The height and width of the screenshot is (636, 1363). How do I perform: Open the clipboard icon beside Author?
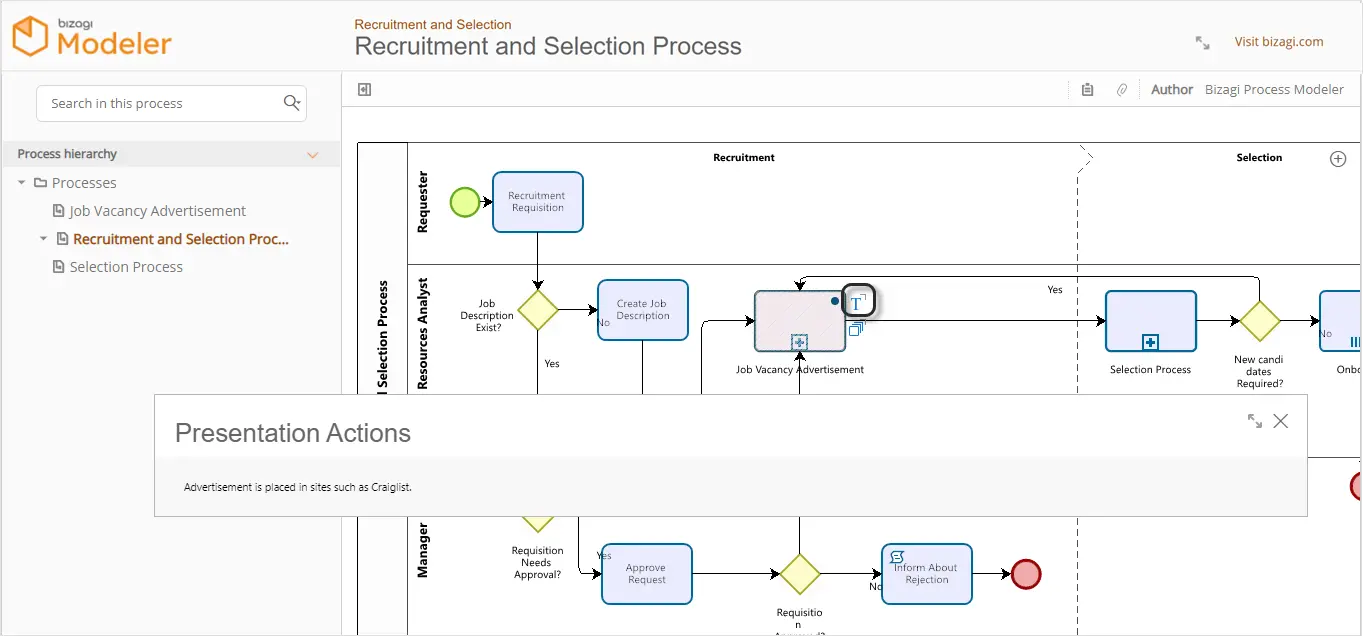point(1088,90)
